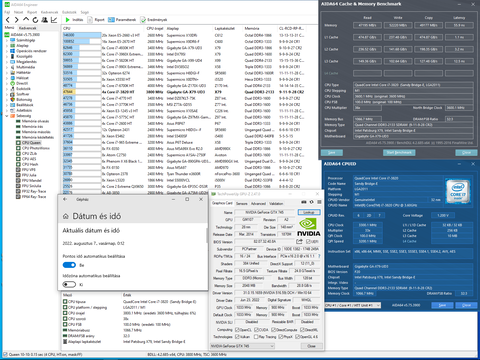Turn off Pontos idő automatikus beállítása switch
Viewport: 480px width, 360px height.
69,265
